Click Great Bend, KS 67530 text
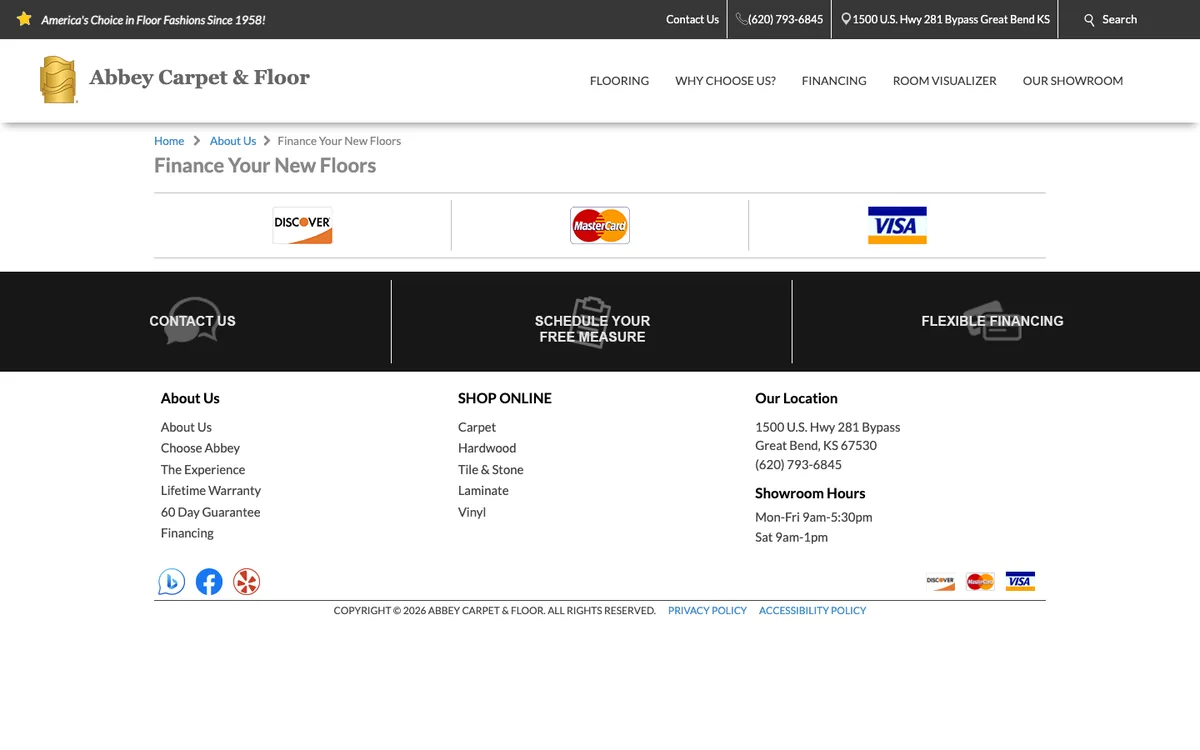The width and height of the screenshot is (1200, 750). [816, 446]
